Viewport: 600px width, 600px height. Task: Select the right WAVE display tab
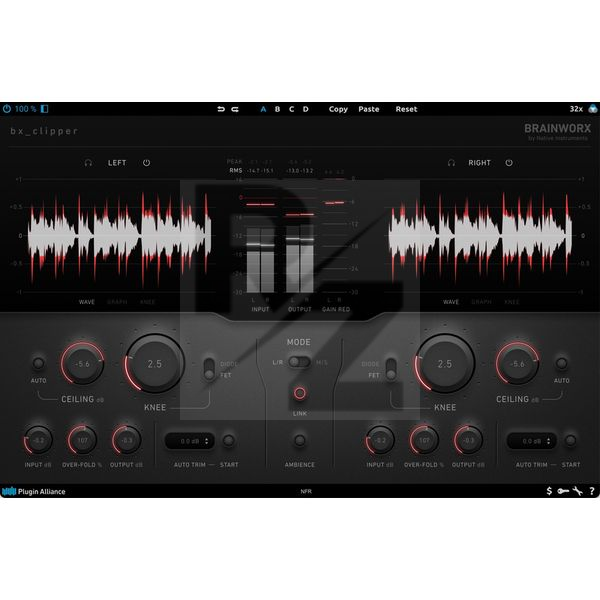pyautogui.click(x=451, y=302)
